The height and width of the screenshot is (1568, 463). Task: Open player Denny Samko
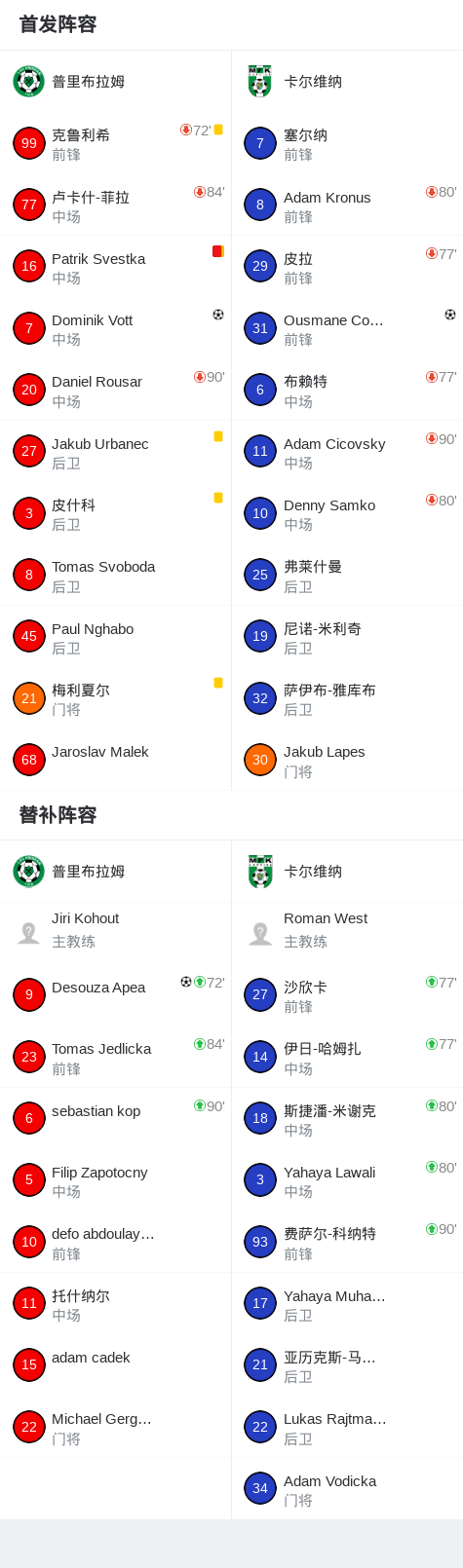click(347, 513)
